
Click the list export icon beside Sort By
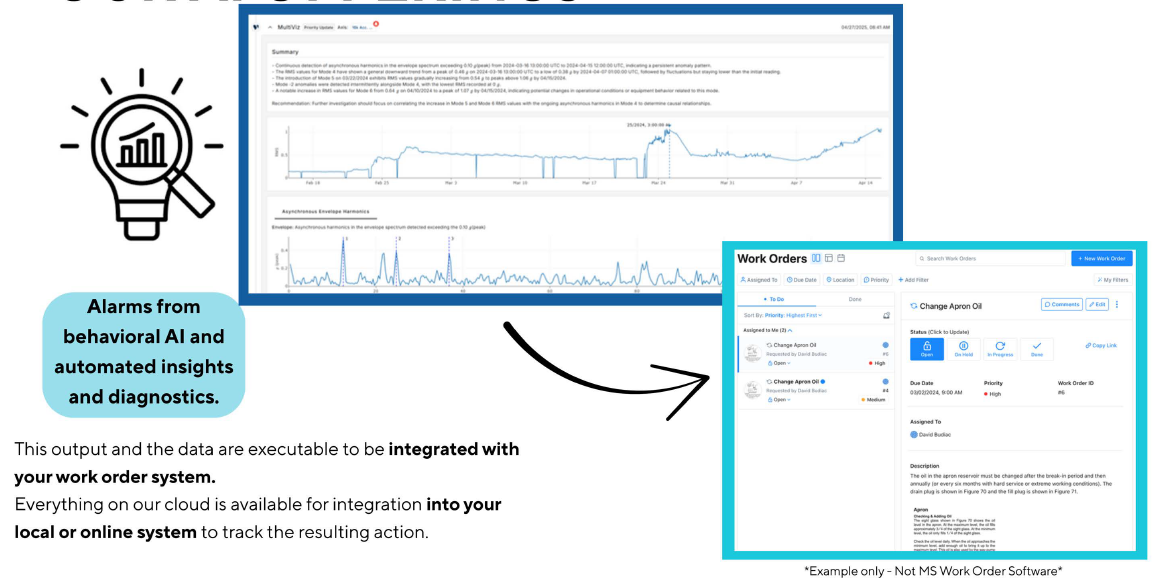point(886,315)
